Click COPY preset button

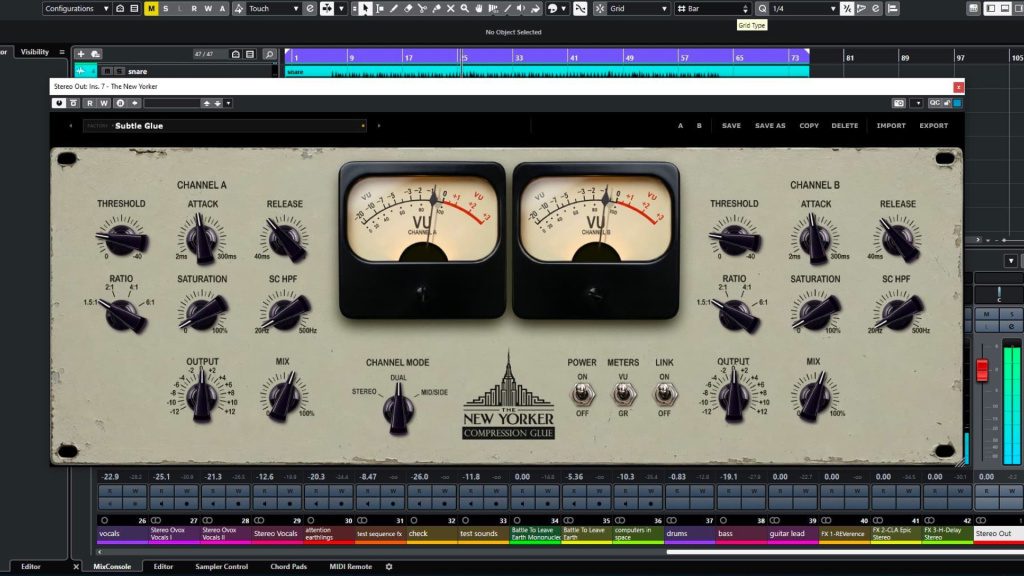click(808, 125)
